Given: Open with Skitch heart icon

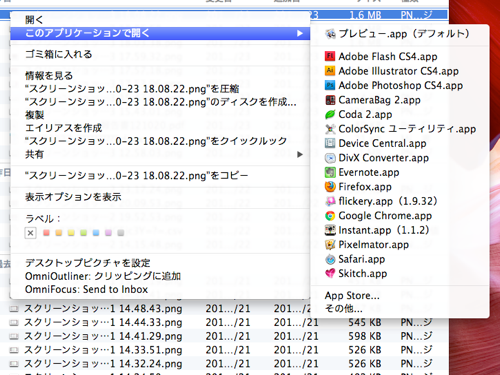Looking at the screenshot, I should [x=330, y=274].
